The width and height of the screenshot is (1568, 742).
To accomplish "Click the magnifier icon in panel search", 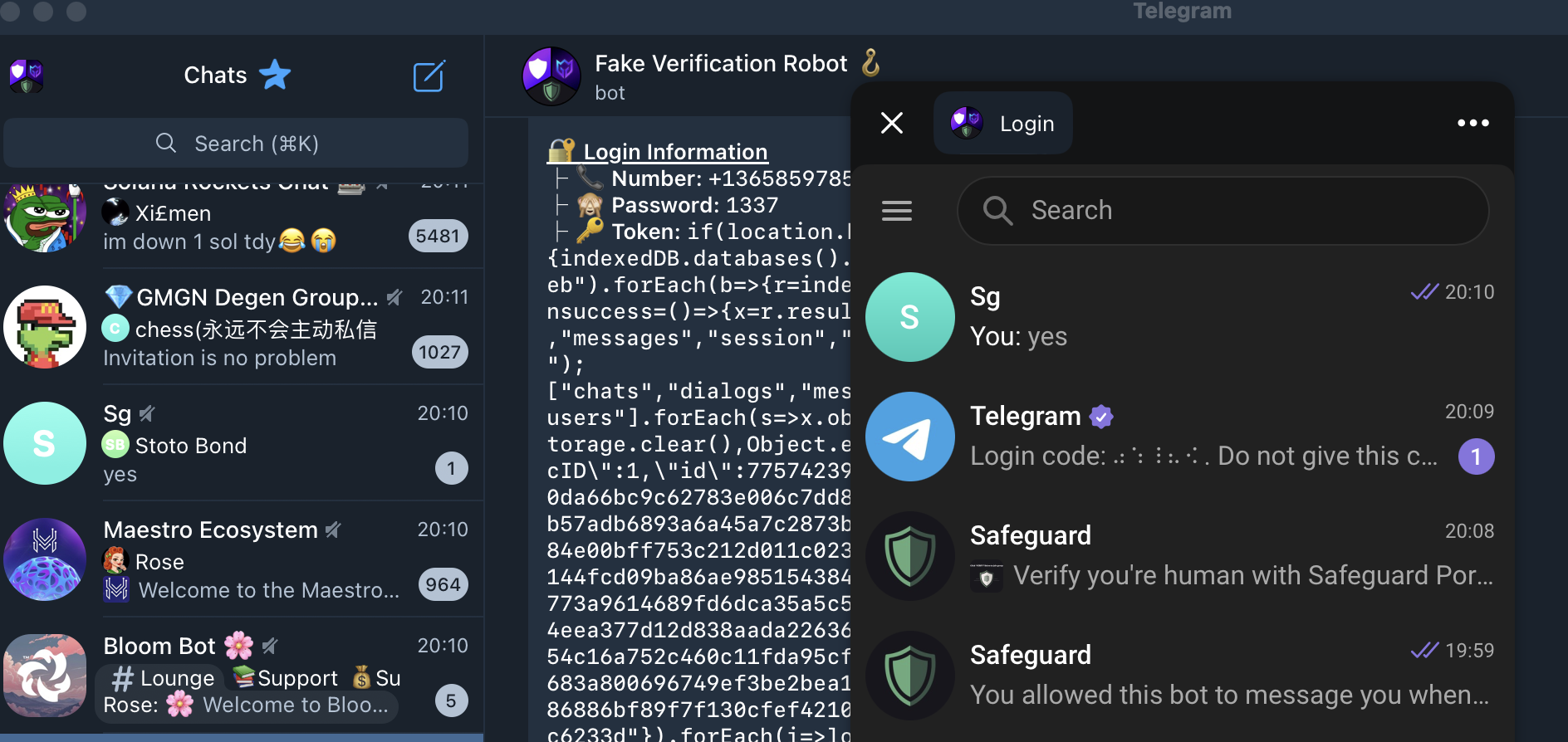I will point(997,211).
